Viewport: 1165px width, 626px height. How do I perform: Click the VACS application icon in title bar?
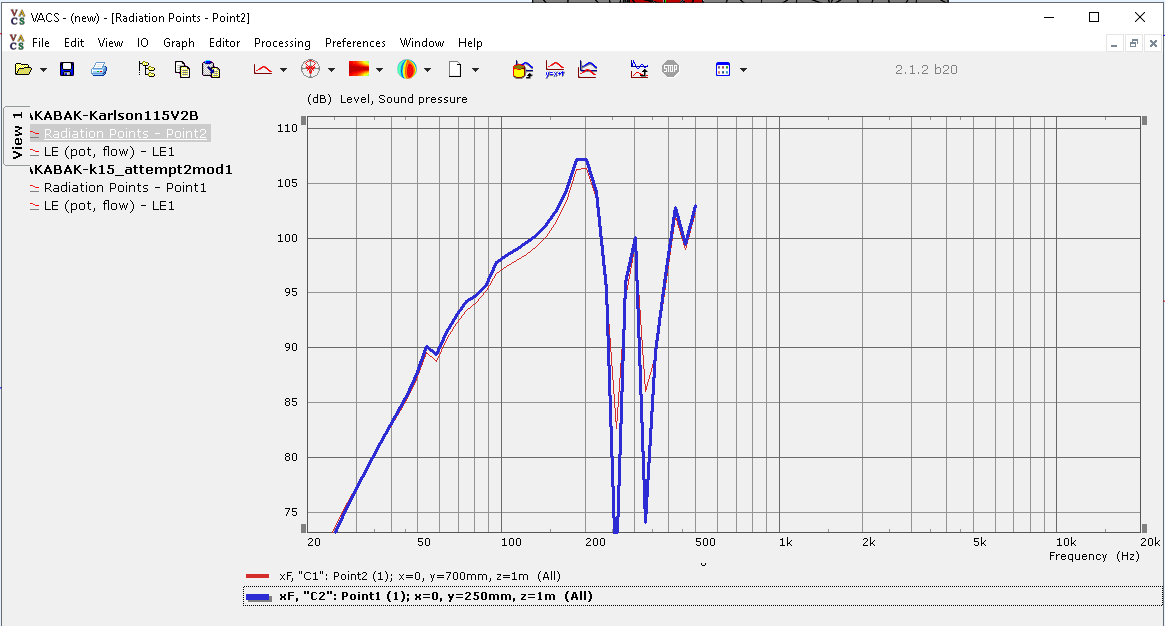[x=18, y=17]
